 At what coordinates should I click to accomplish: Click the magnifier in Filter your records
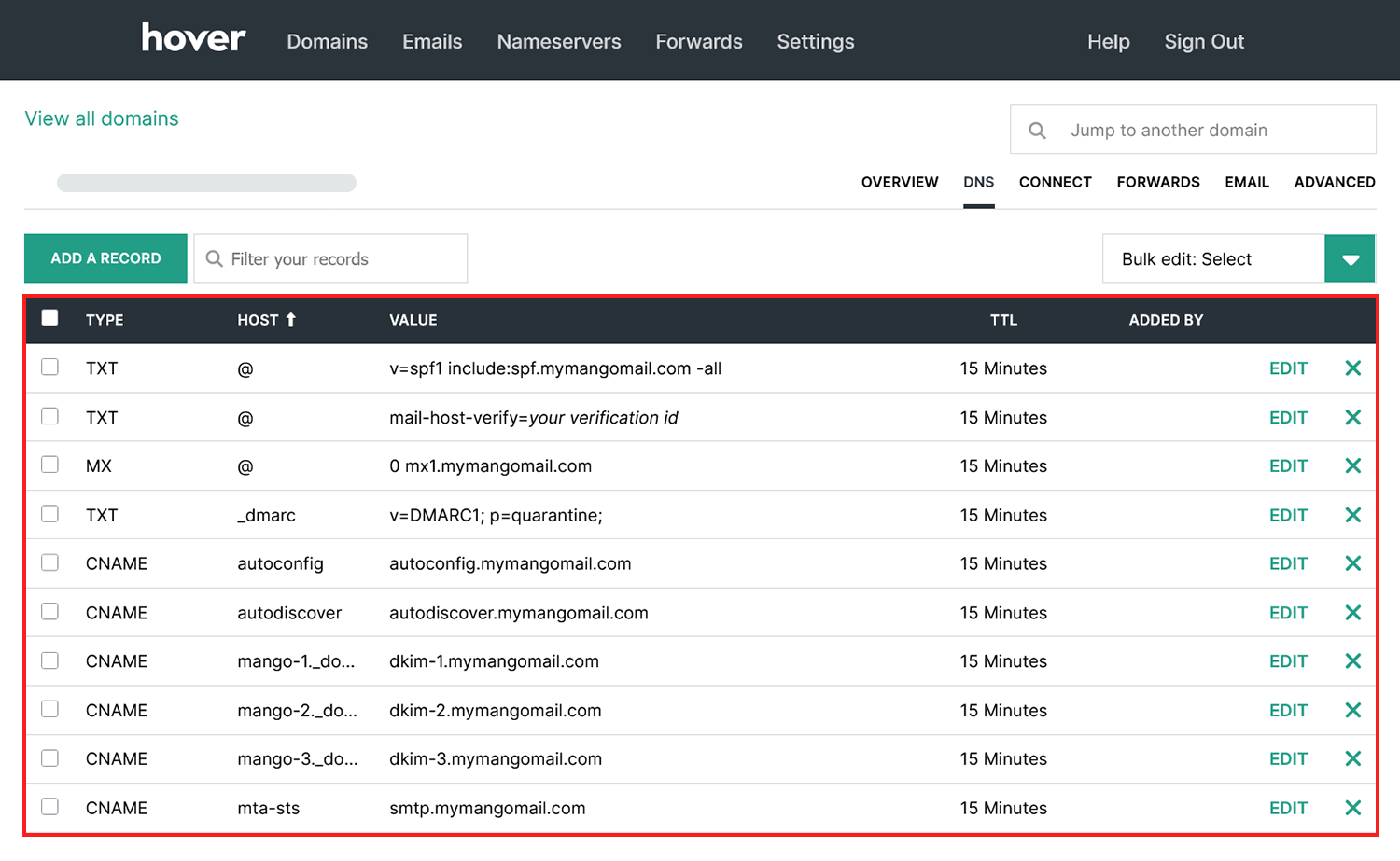(214, 258)
